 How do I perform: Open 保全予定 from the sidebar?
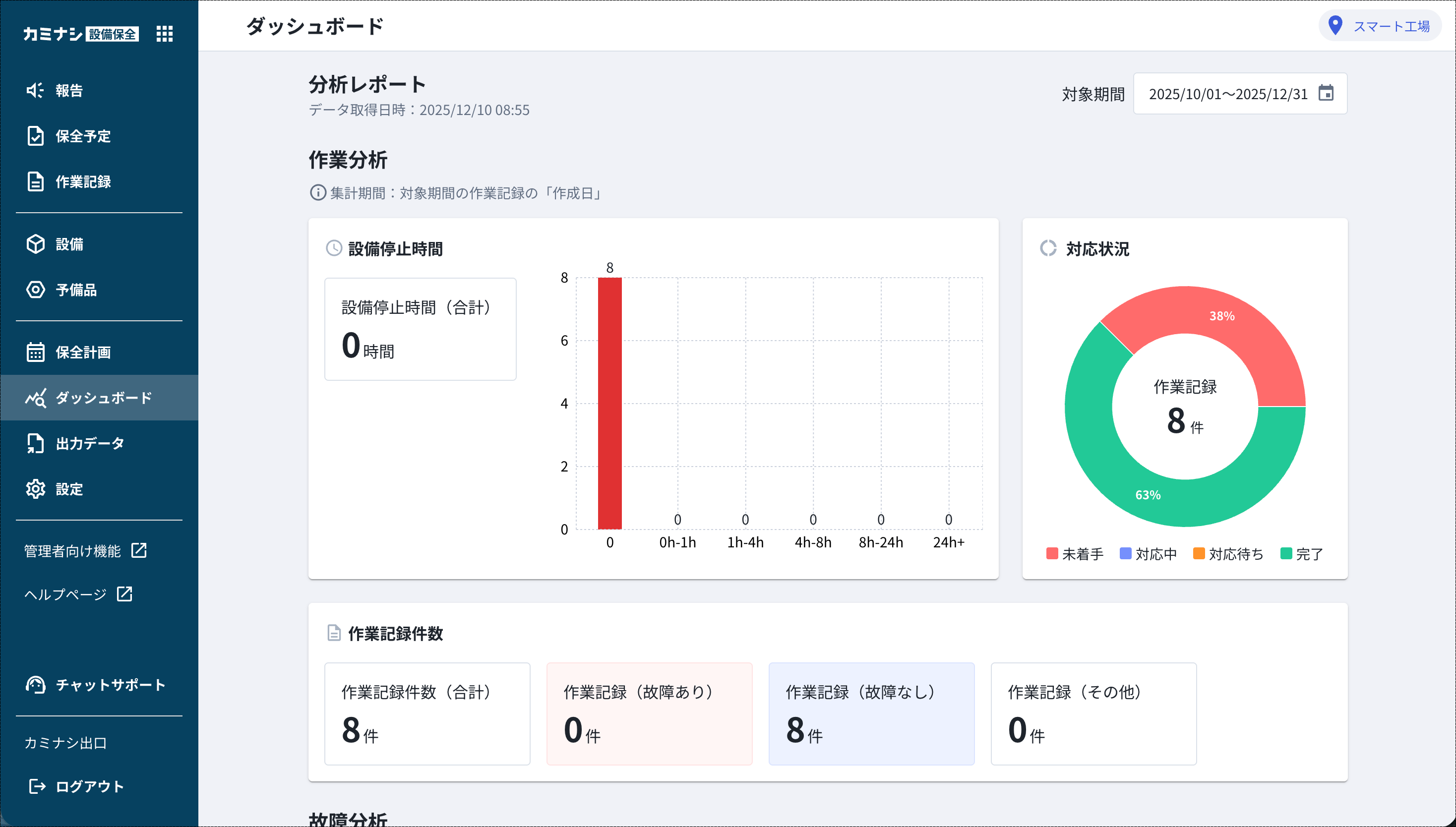point(82,136)
